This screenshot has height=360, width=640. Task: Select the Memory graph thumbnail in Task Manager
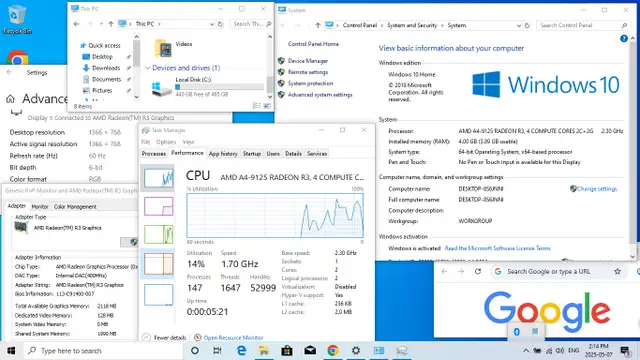pyautogui.click(x=159, y=206)
